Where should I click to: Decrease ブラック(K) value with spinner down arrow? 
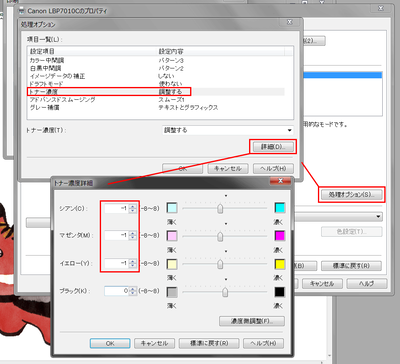click(133, 293)
